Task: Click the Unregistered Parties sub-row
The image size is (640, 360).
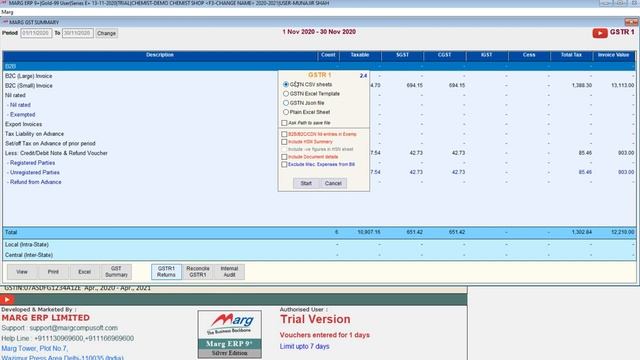Action: pos(319,173)
